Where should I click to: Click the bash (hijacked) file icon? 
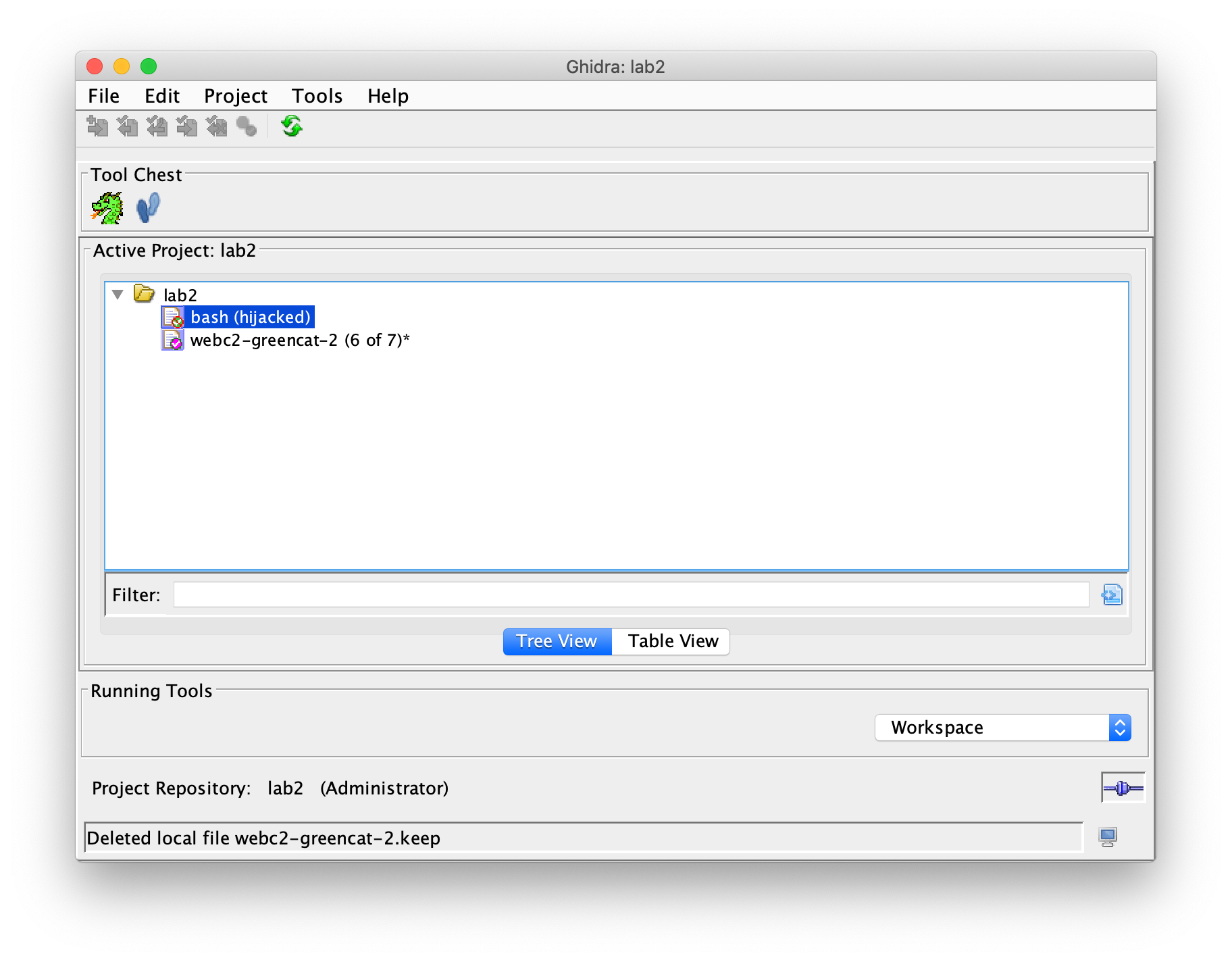tap(173, 317)
